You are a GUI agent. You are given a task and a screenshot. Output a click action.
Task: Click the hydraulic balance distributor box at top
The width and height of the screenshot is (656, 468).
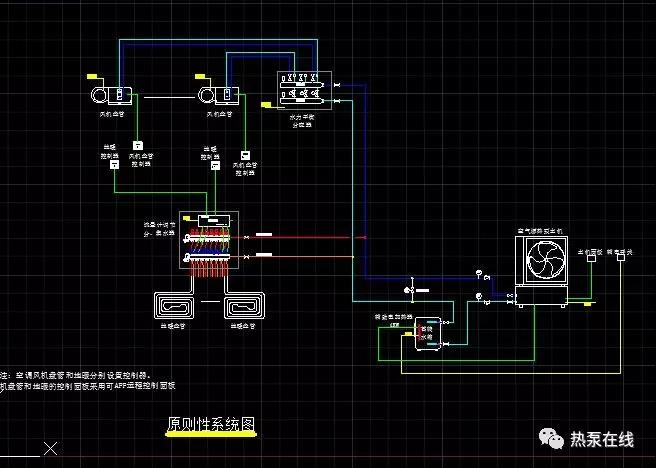tap(302, 88)
